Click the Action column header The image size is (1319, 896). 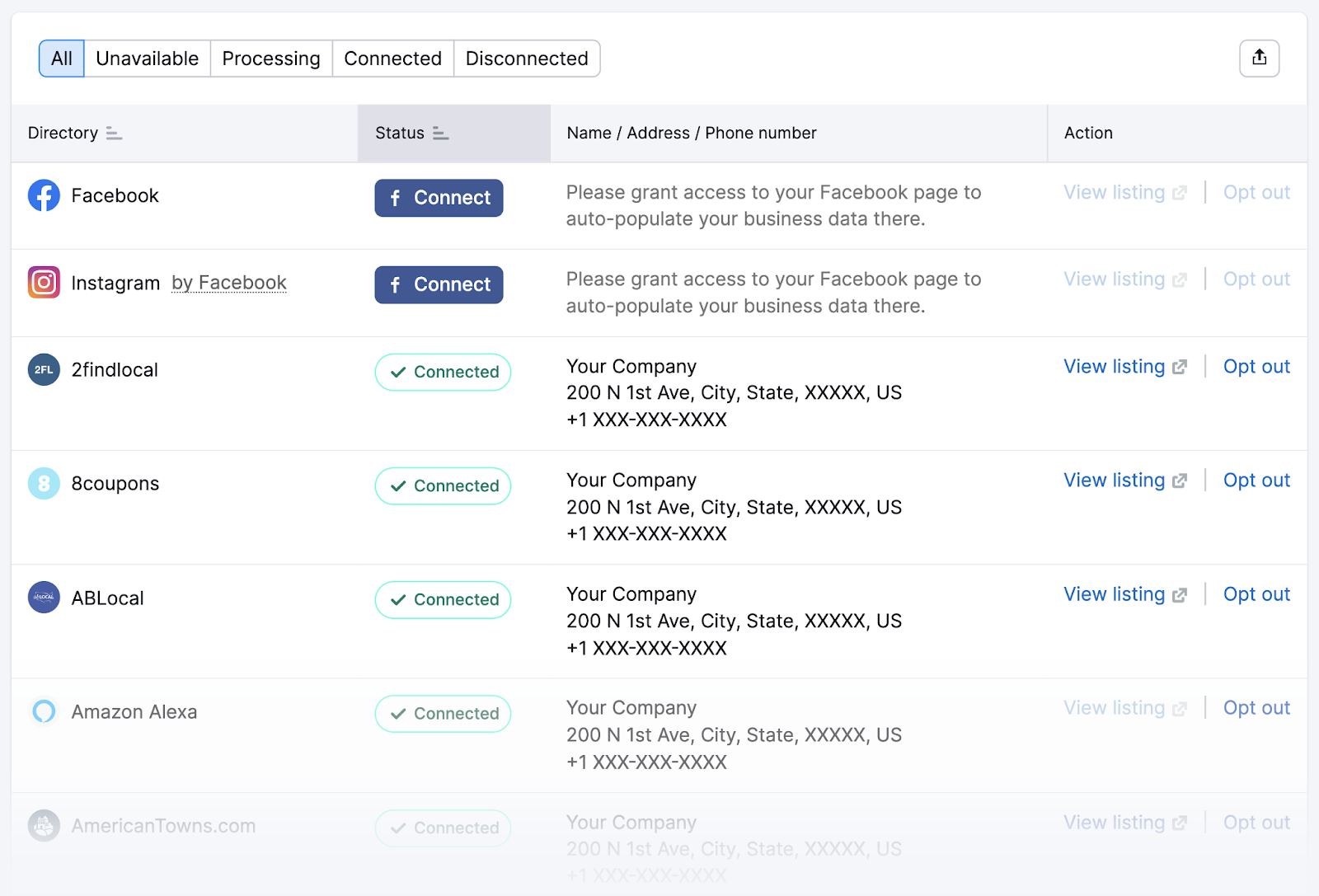point(1088,134)
